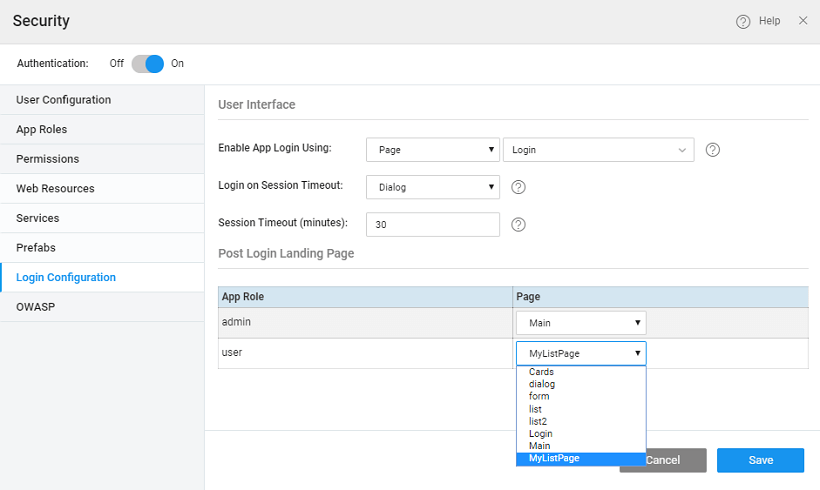
Task: Open admin role landing page dropdown
Action: (x=581, y=323)
